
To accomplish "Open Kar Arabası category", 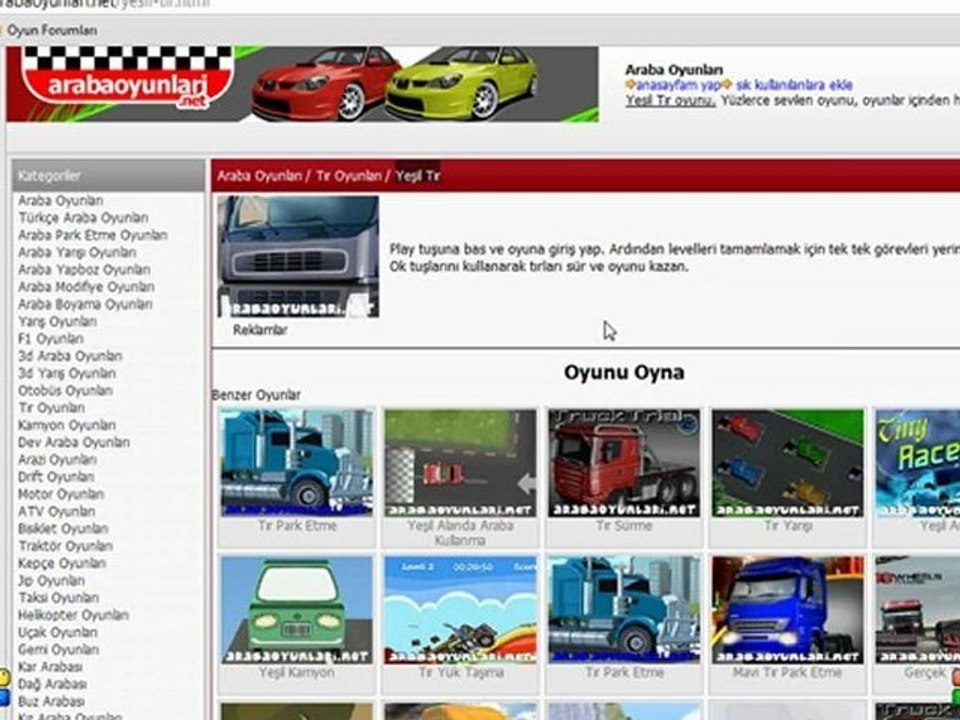I will pos(50,667).
